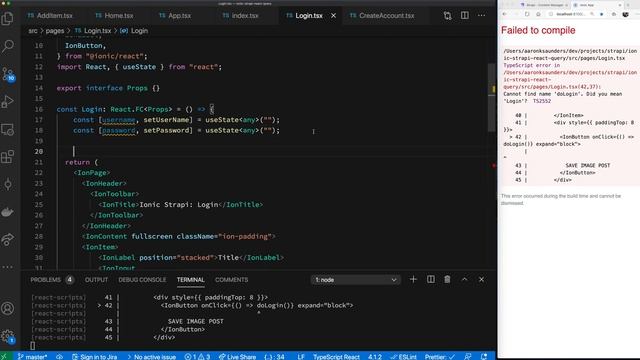Kill terminal with trash icon
The height and width of the screenshot is (360, 640).
click(447, 280)
